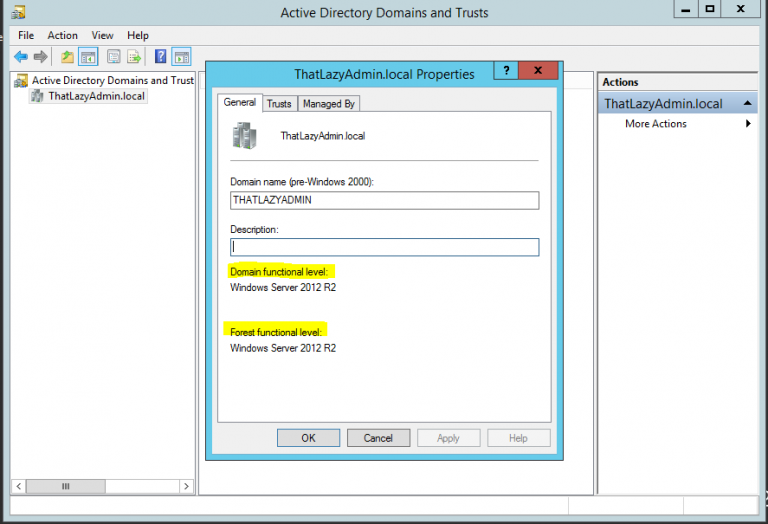
Task: Switch to the General tab
Action: [x=240, y=102]
